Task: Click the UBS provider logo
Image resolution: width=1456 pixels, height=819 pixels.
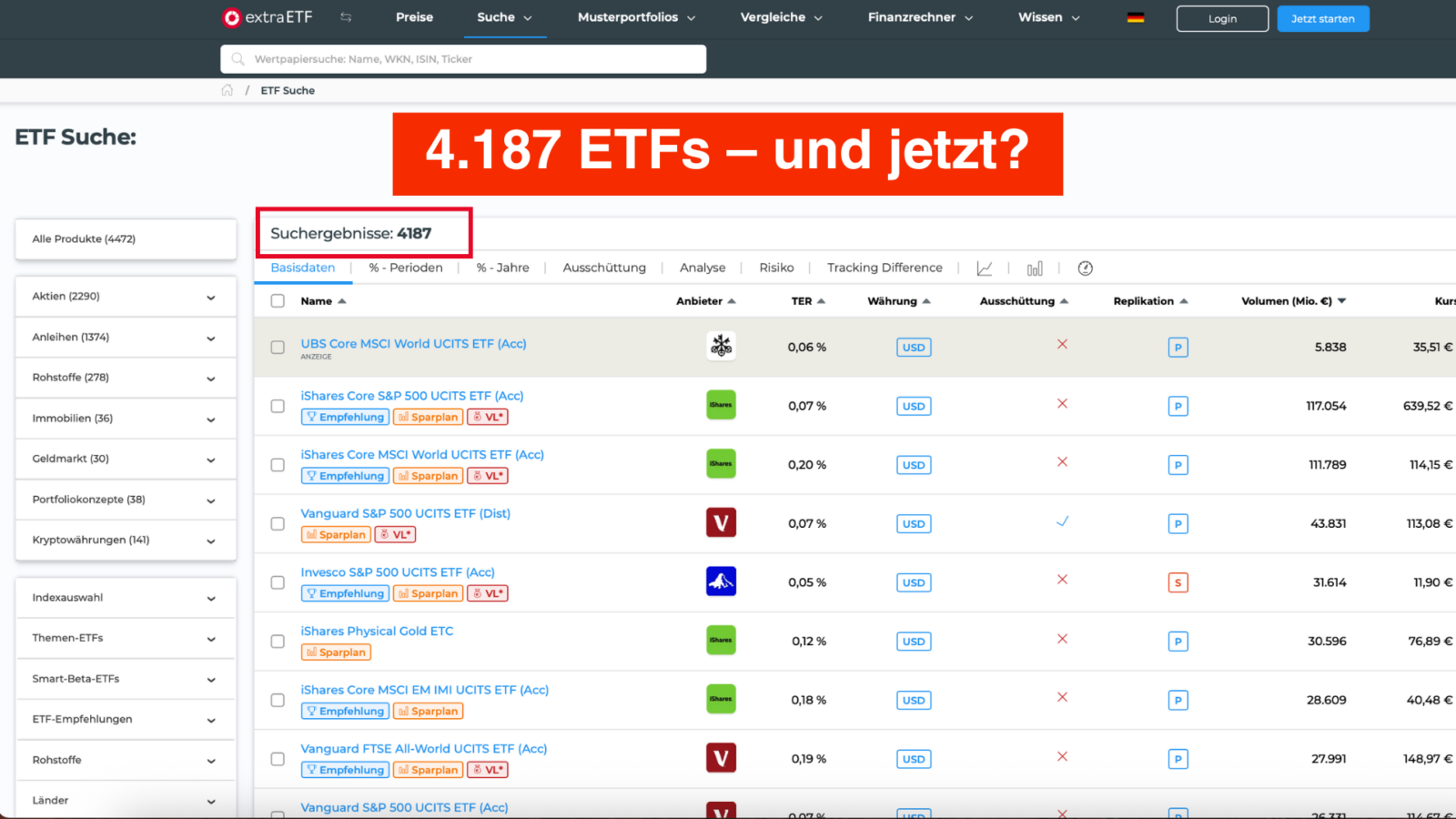Action: (x=722, y=346)
